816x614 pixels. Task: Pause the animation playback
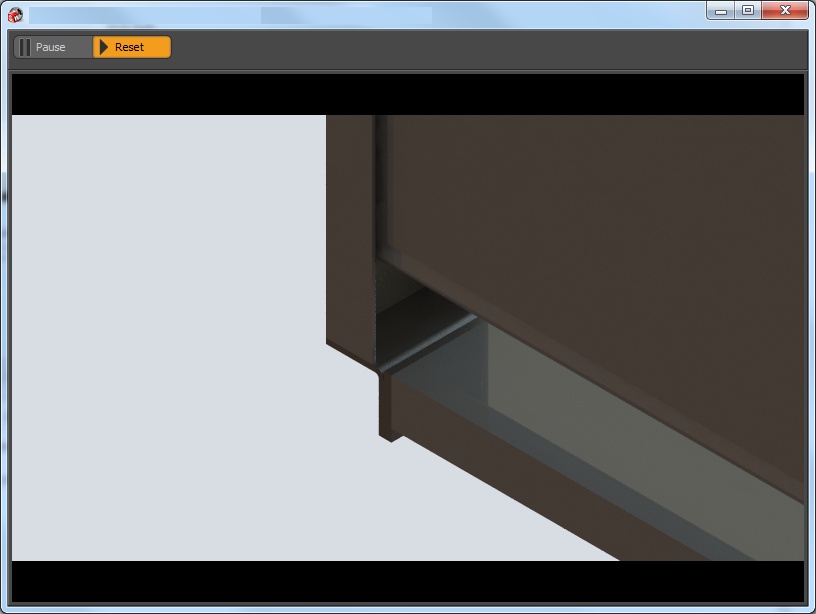coord(53,47)
